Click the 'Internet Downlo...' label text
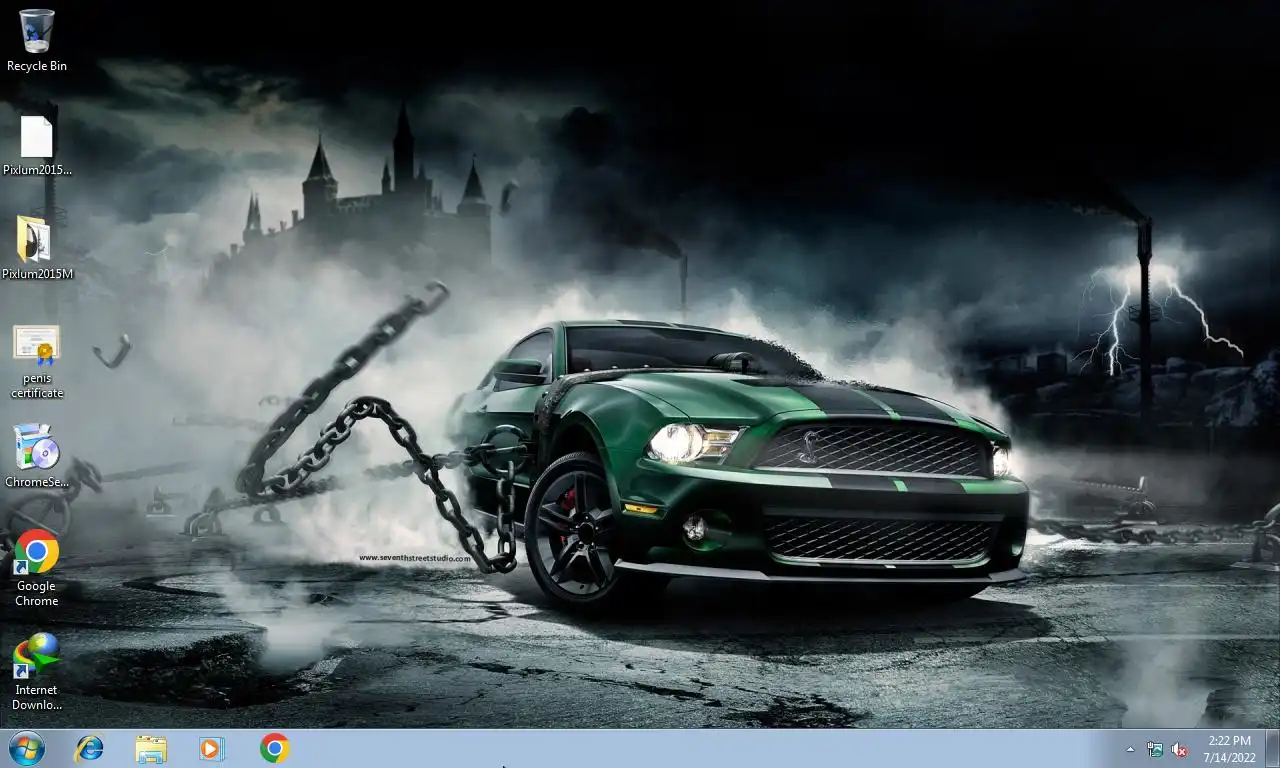The width and height of the screenshot is (1280, 768). pos(36,698)
